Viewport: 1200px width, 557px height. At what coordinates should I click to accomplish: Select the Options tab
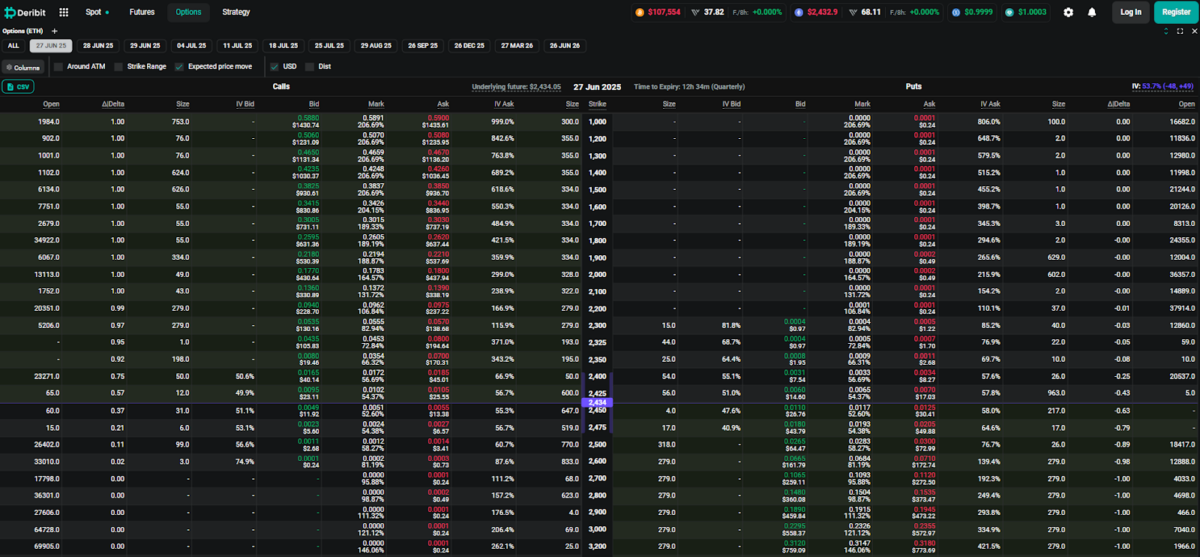pos(188,12)
